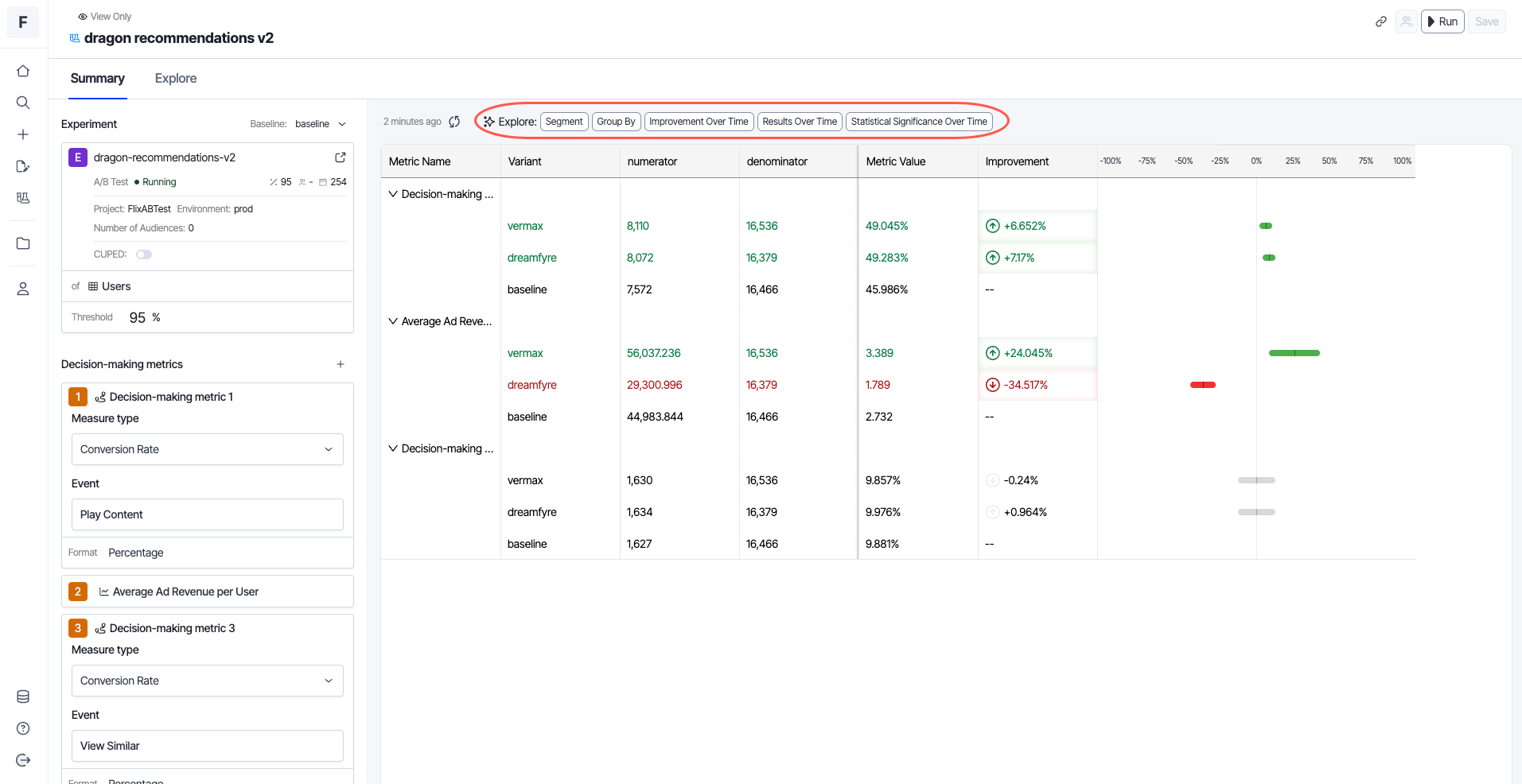Click the plus create icon in sidebar

point(23,134)
